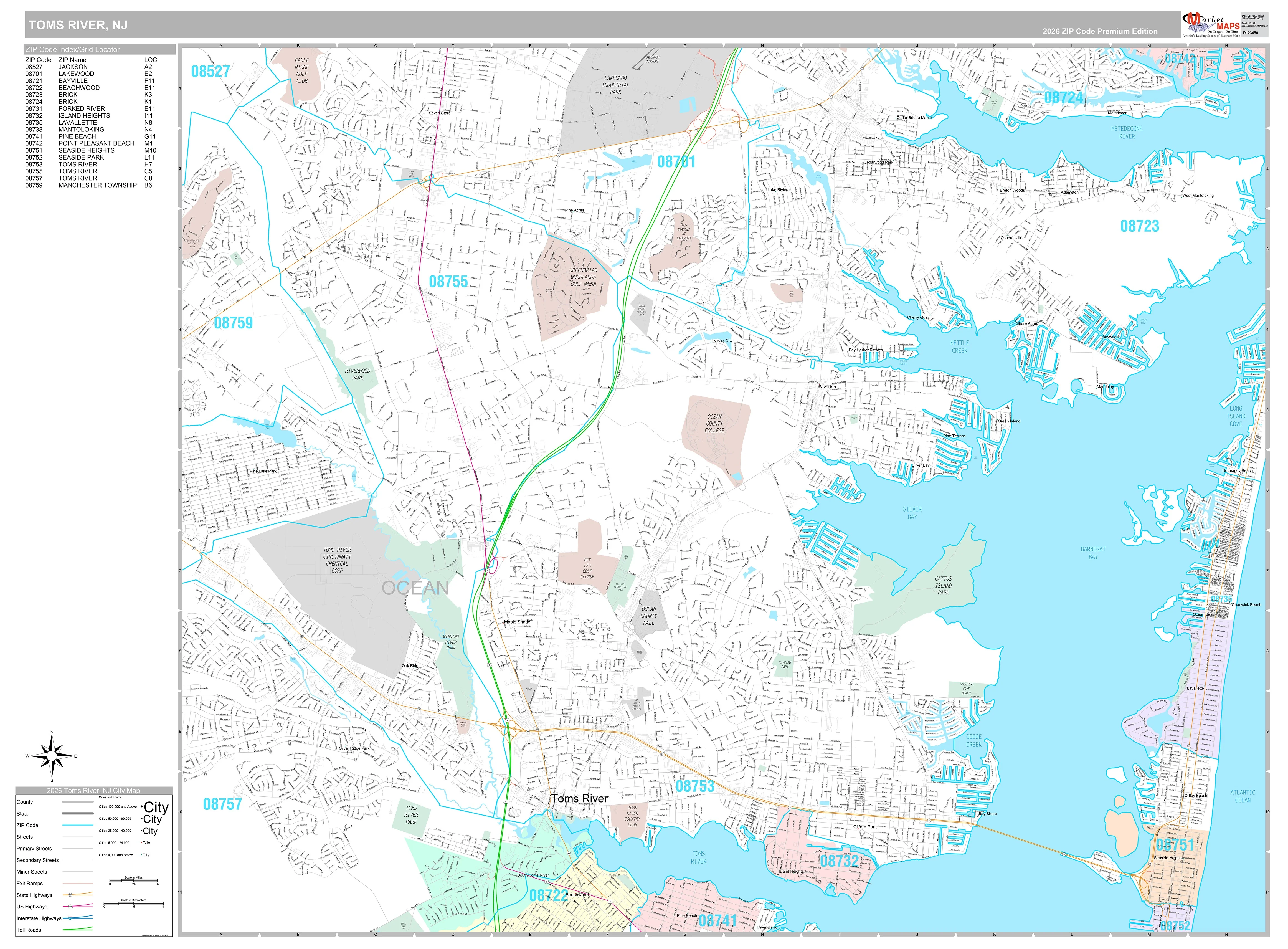Click the BEY LEA GOLF COURSE label
This screenshot has height=949, width=1288.
tap(587, 568)
